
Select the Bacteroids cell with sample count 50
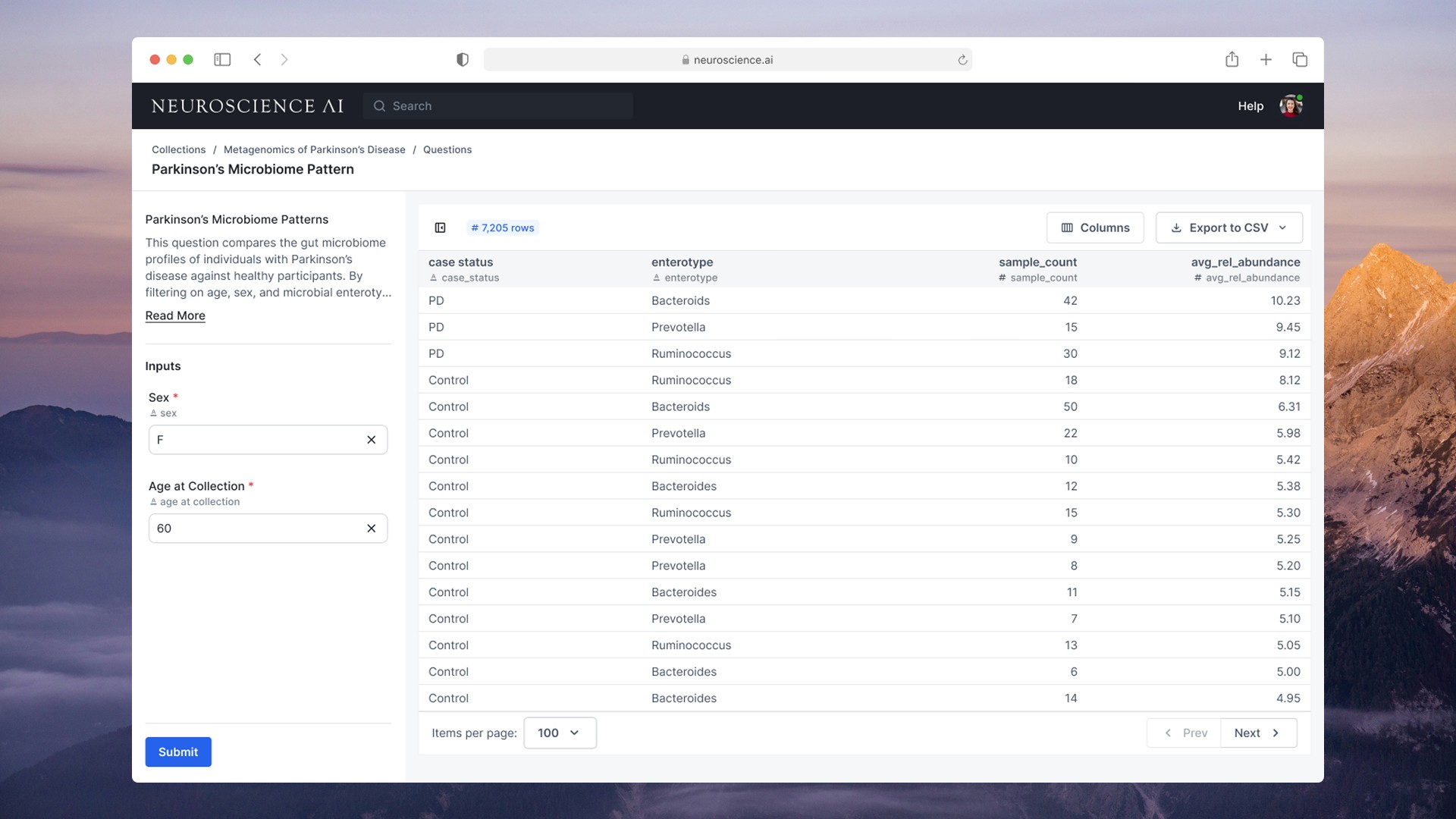[x=680, y=406]
